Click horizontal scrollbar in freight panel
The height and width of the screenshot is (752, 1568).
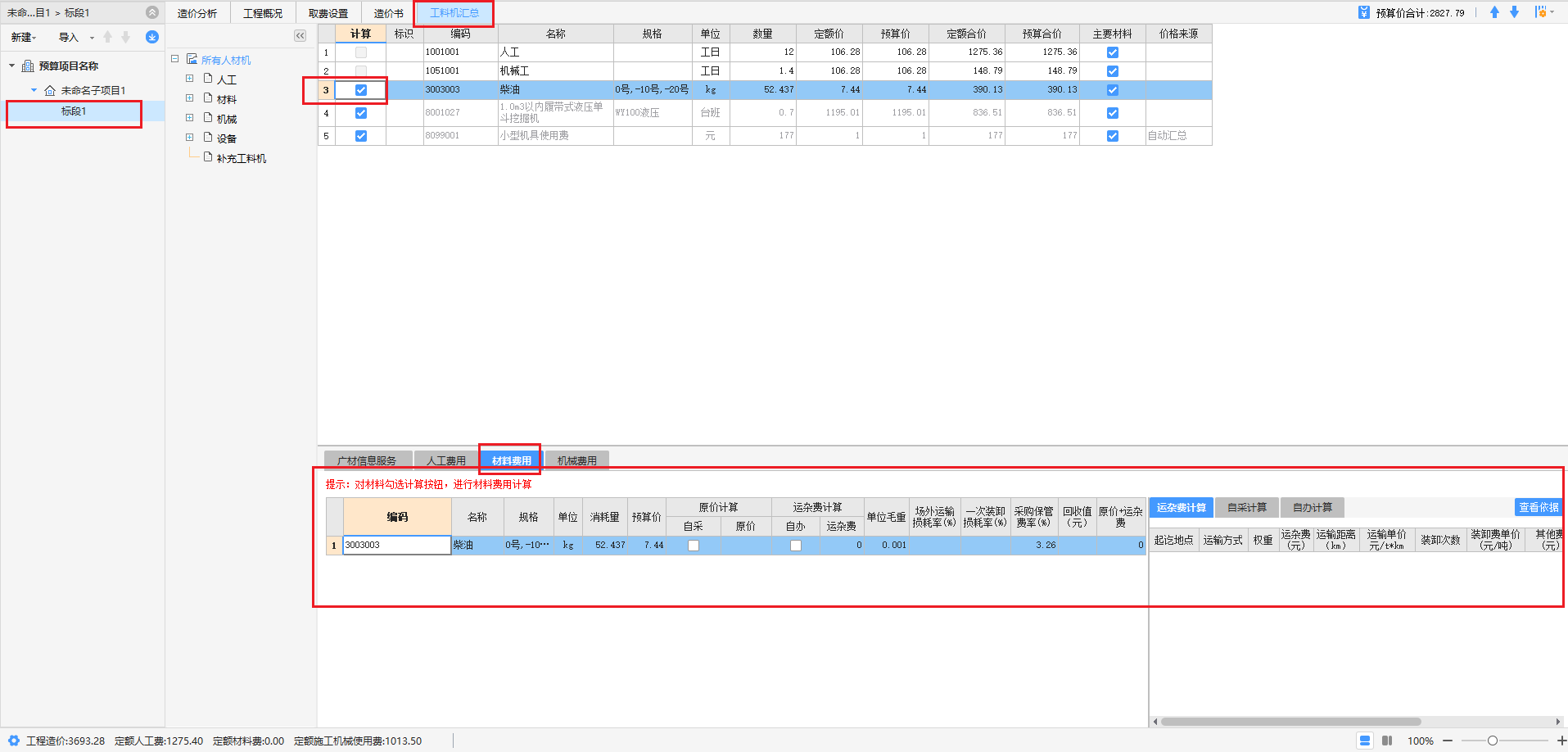1290,722
